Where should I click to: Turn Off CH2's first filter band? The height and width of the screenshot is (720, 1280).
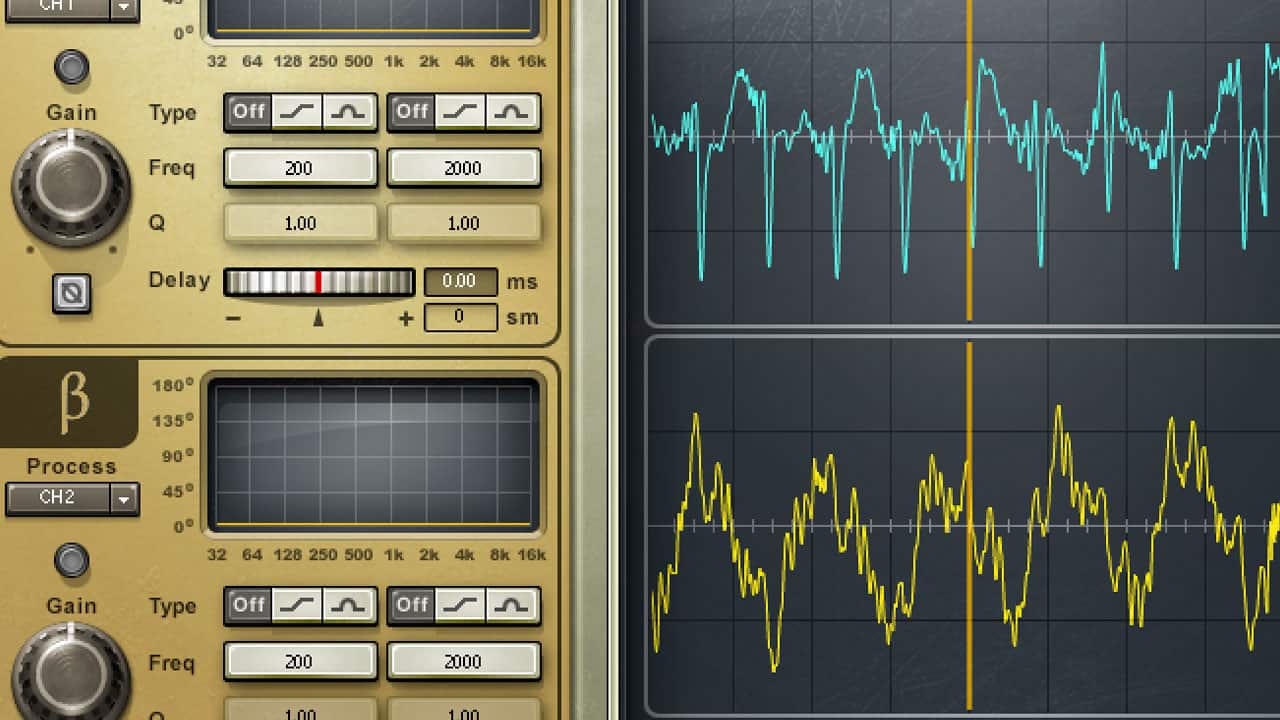[x=247, y=605]
